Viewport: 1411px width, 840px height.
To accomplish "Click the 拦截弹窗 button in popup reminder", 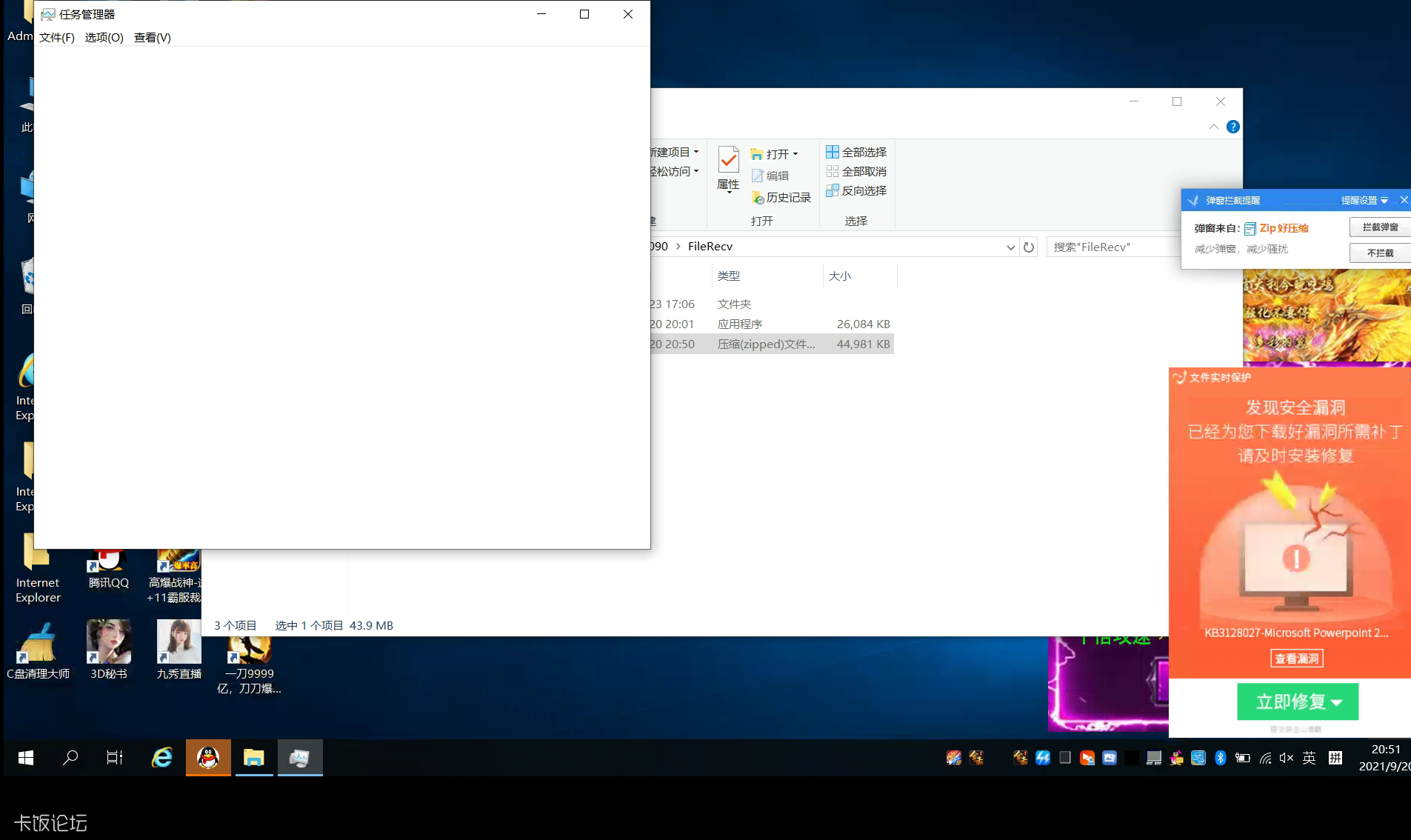I will (1380, 227).
